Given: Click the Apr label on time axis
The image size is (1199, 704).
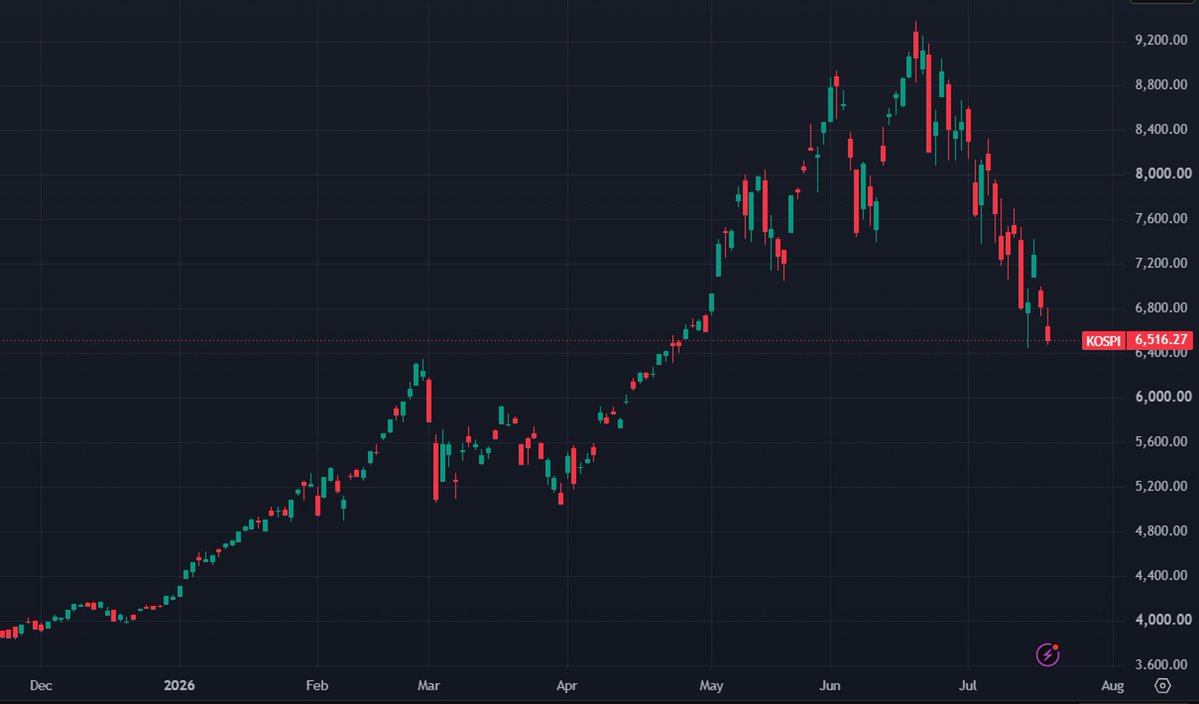Looking at the screenshot, I should (567, 686).
